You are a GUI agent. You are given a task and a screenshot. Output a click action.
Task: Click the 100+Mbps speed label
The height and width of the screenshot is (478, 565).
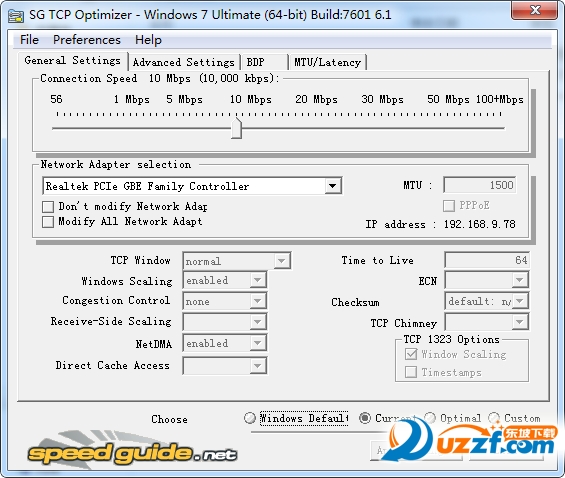pos(499,99)
